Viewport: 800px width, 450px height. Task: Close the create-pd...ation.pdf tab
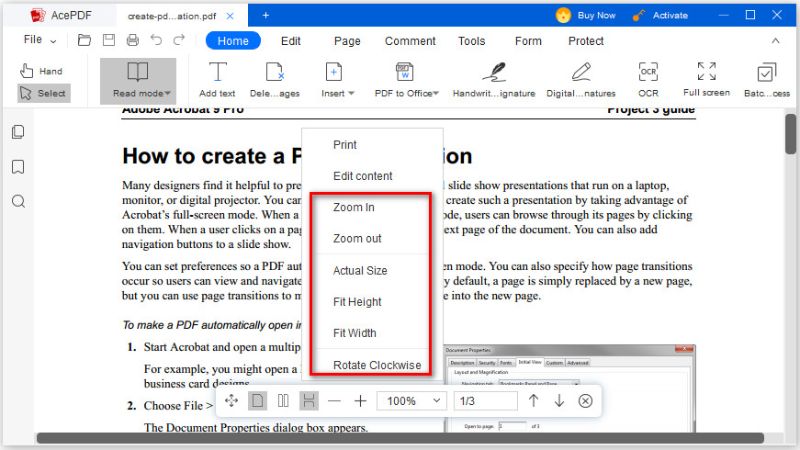230,16
